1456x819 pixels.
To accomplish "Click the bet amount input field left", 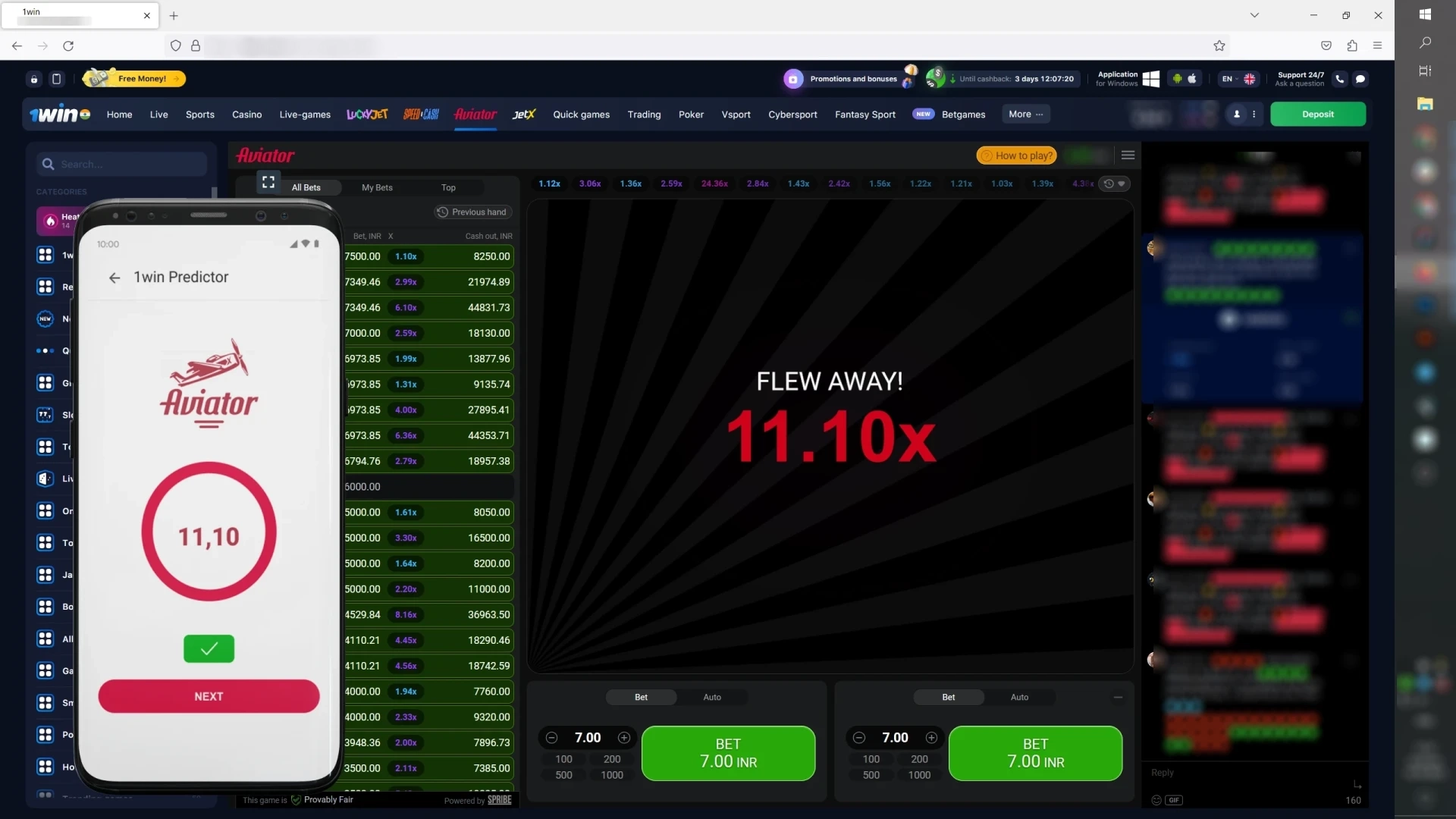I will click(x=588, y=738).
